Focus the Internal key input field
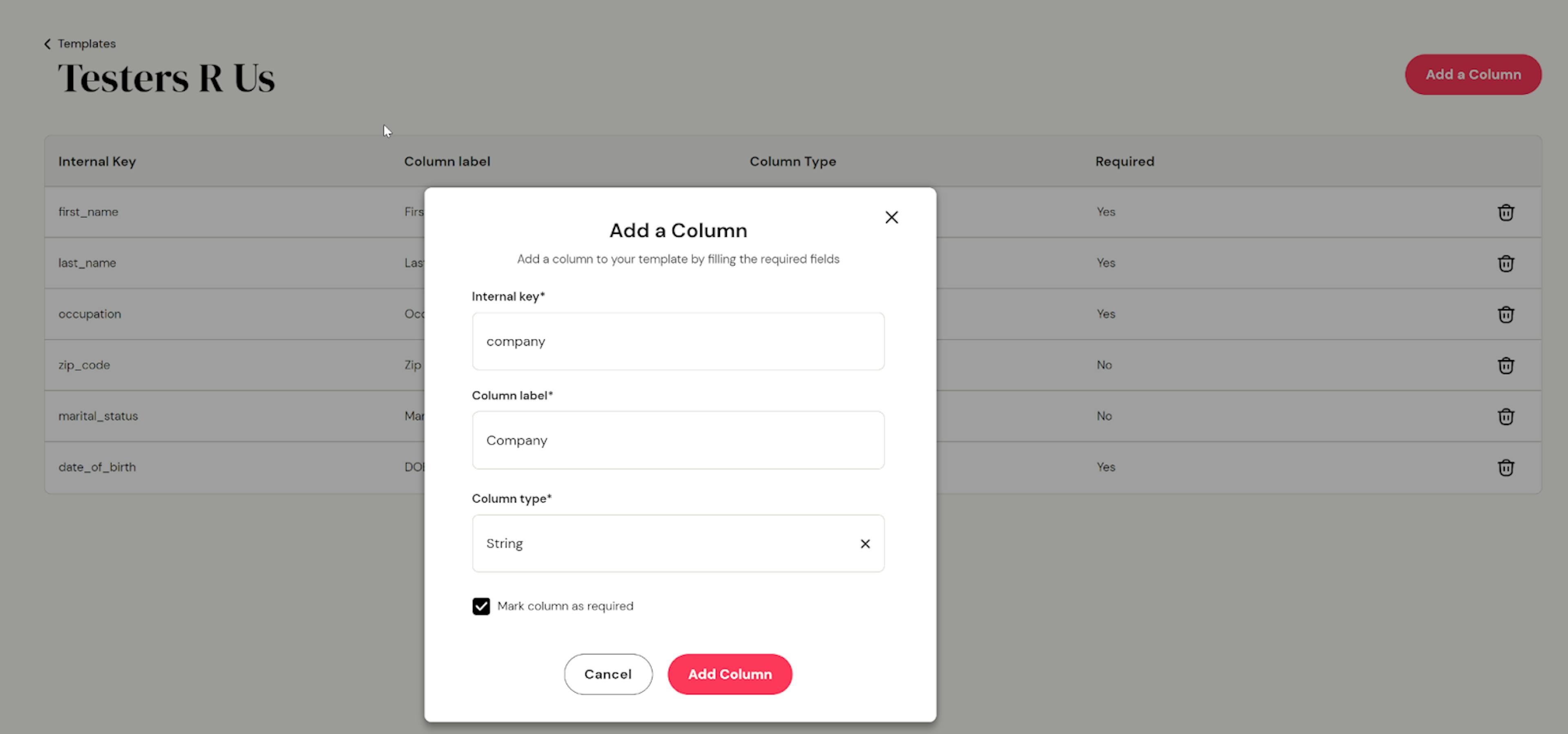Viewport: 1568px width, 734px height. [677, 341]
